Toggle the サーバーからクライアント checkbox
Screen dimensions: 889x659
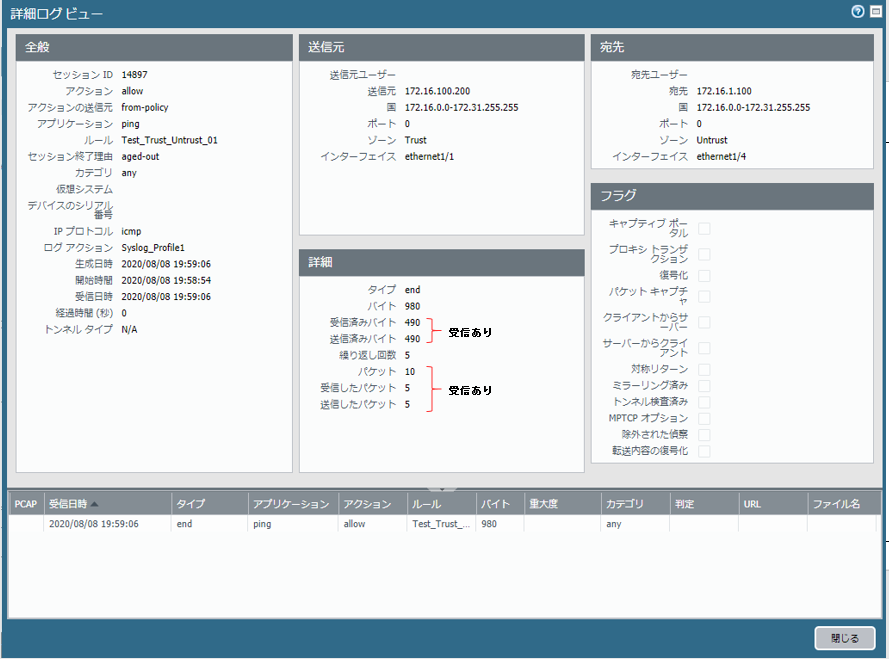click(704, 348)
